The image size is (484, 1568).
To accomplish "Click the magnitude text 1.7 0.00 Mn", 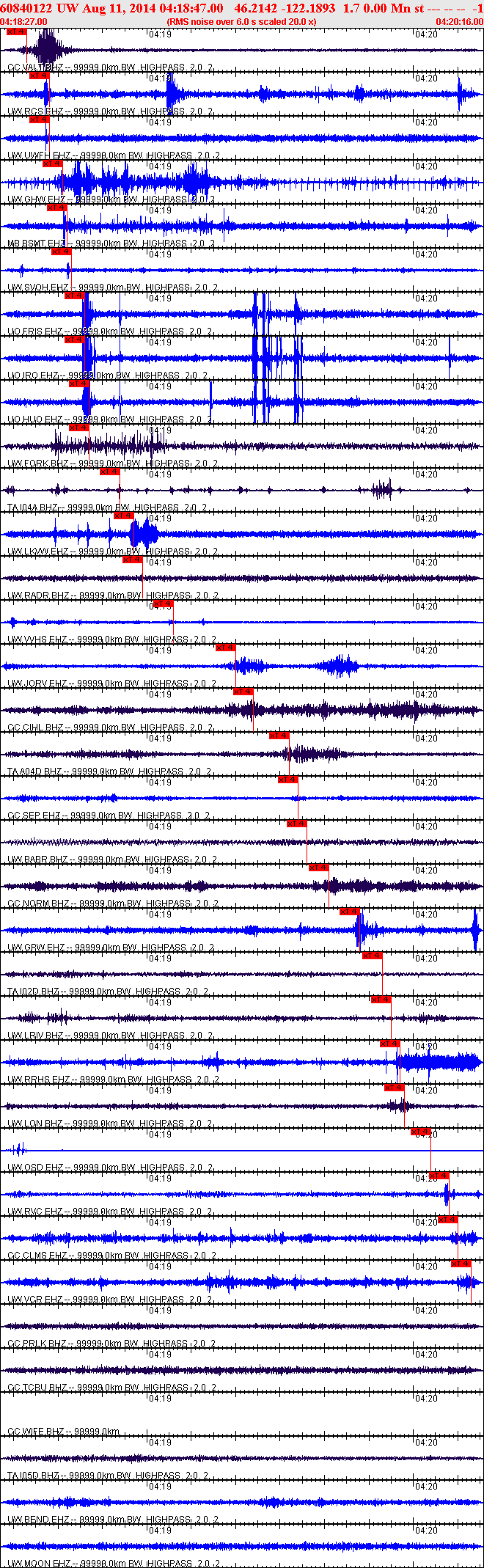I will (x=378, y=8).
